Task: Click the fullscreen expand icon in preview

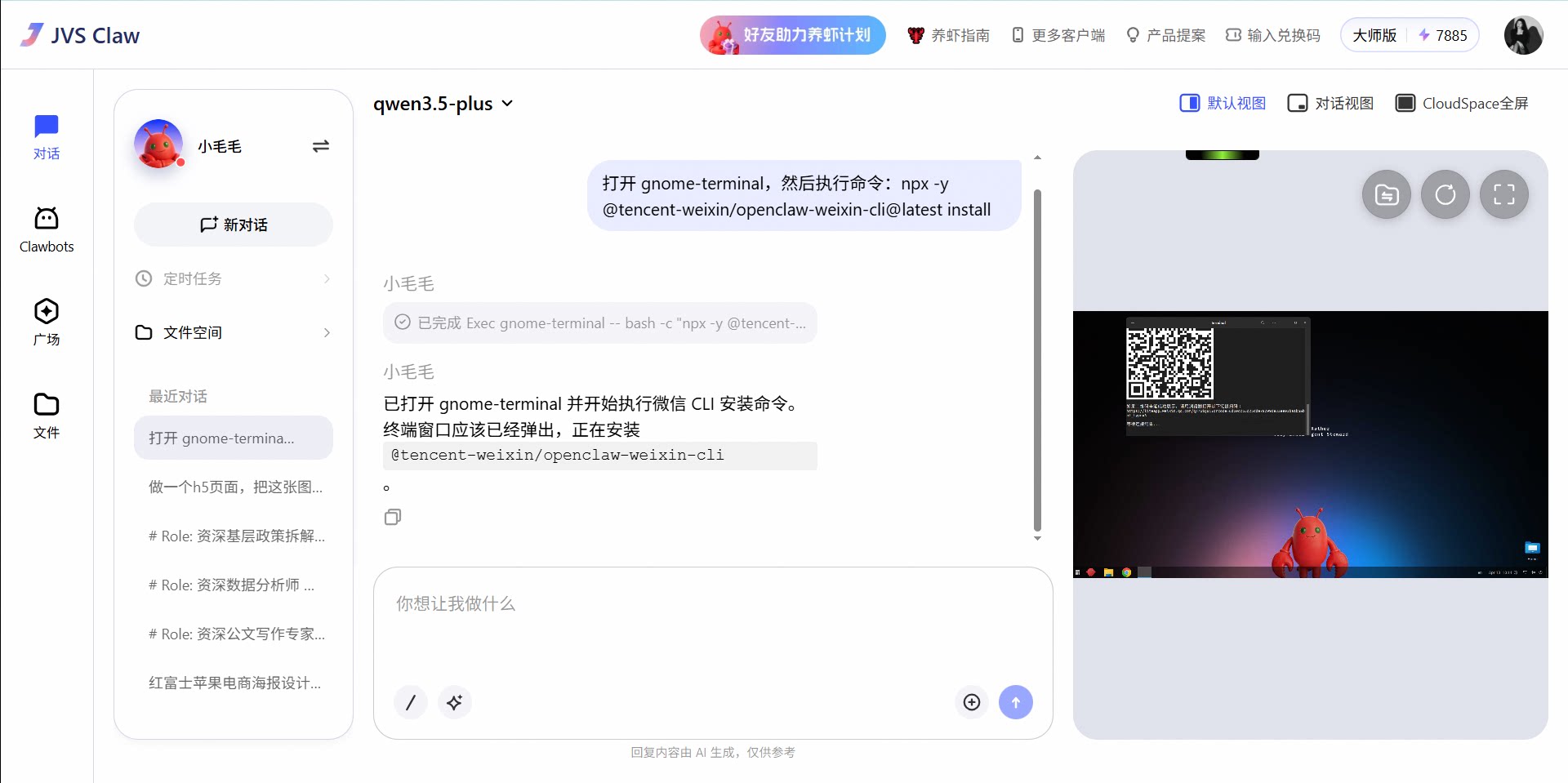Action: click(x=1503, y=194)
